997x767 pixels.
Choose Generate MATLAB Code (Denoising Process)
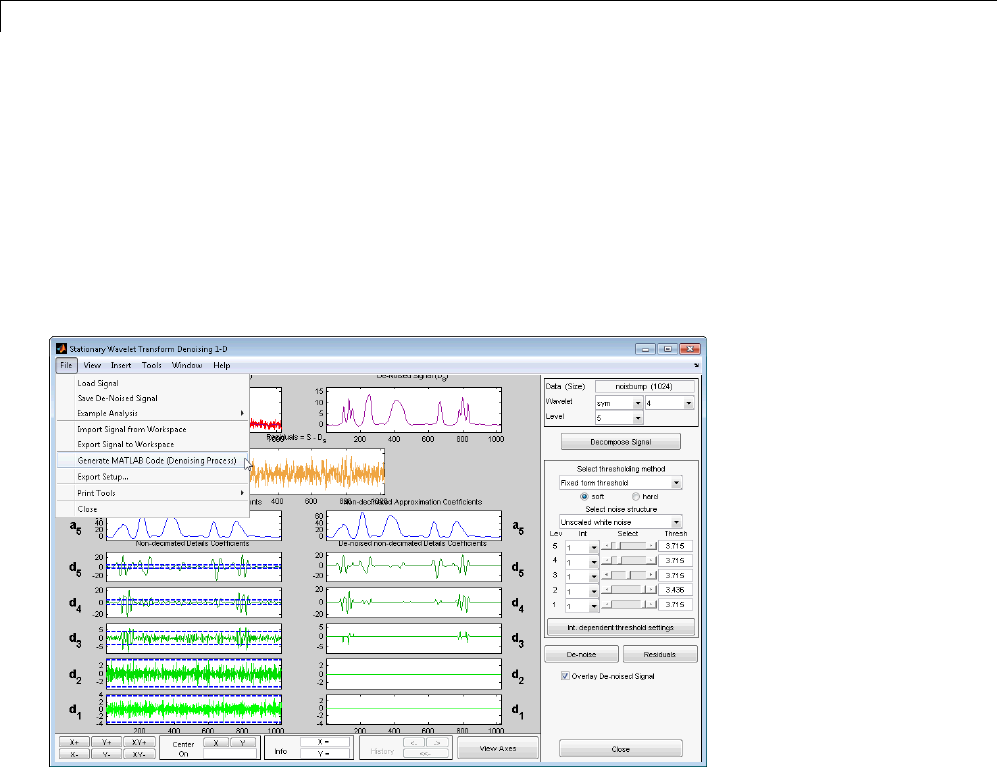[x=157, y=461]
